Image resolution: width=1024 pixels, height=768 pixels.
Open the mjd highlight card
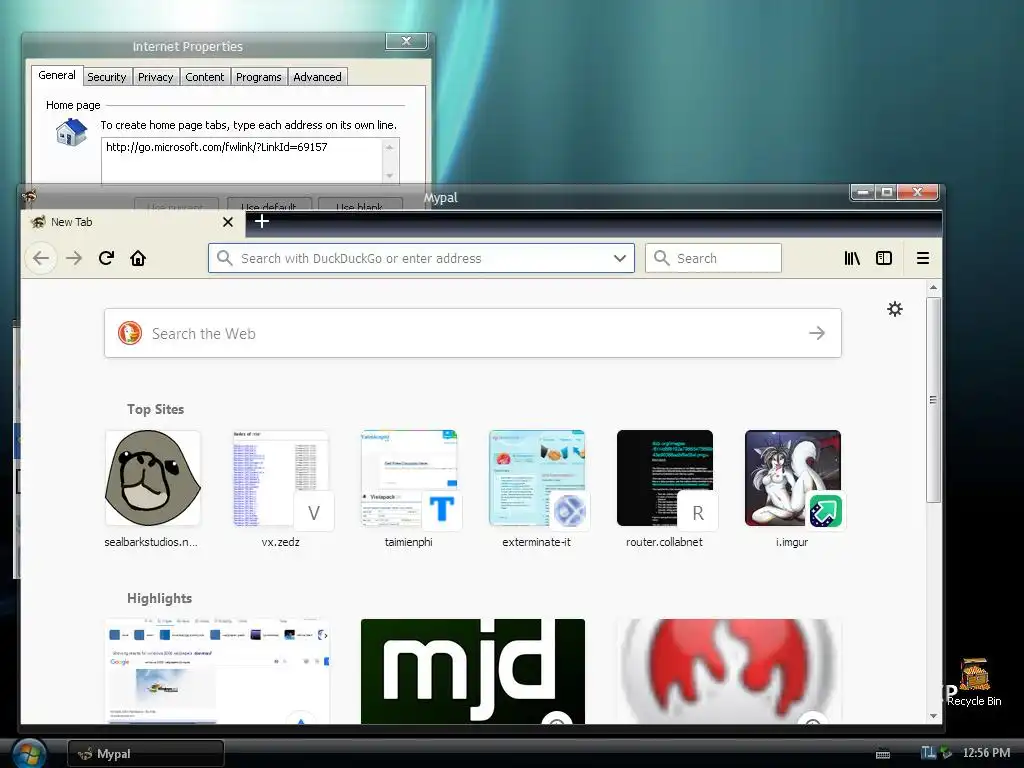[x=473, y=671]
